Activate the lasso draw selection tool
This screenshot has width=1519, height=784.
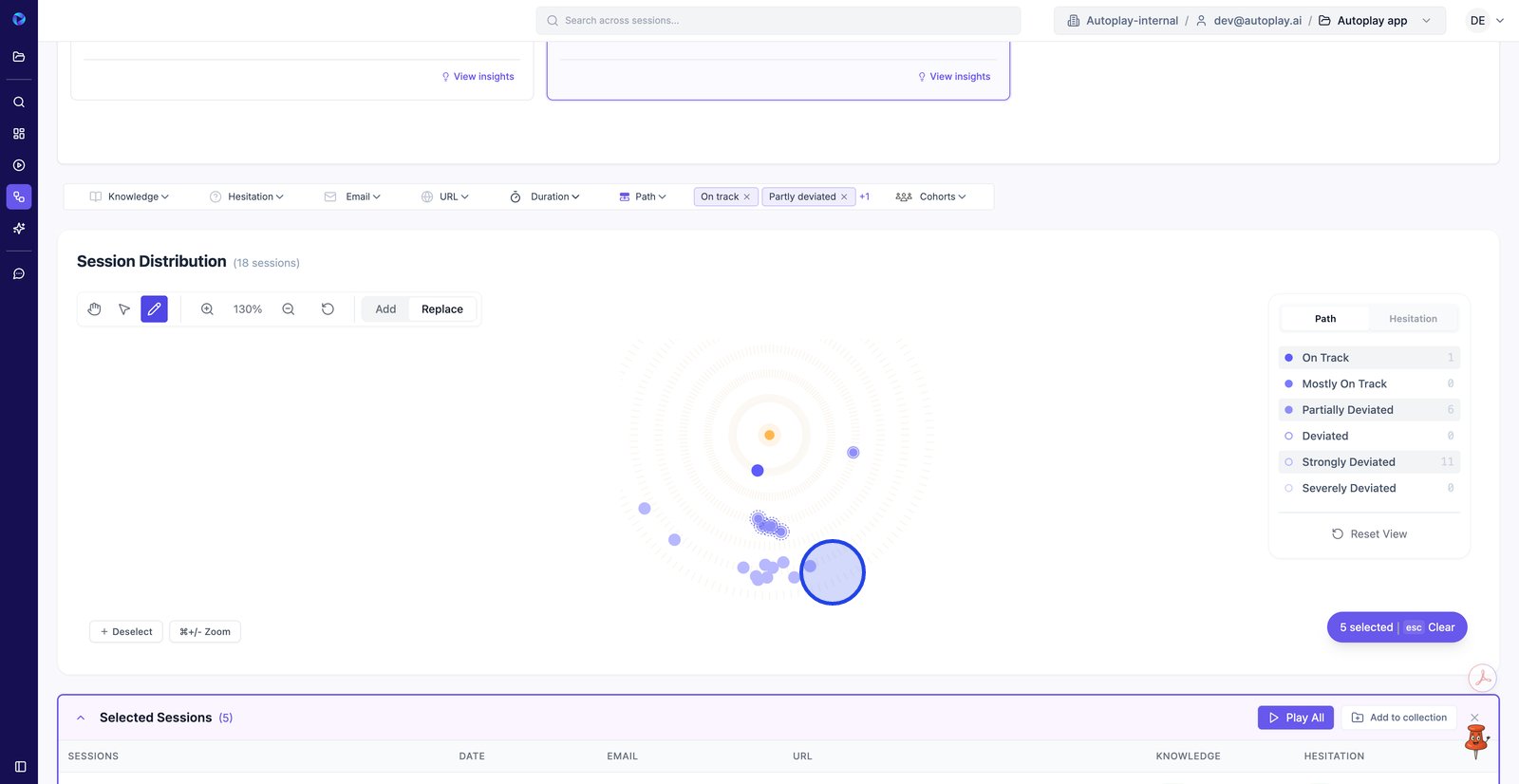pyautogui.click(x=154, y=309)
